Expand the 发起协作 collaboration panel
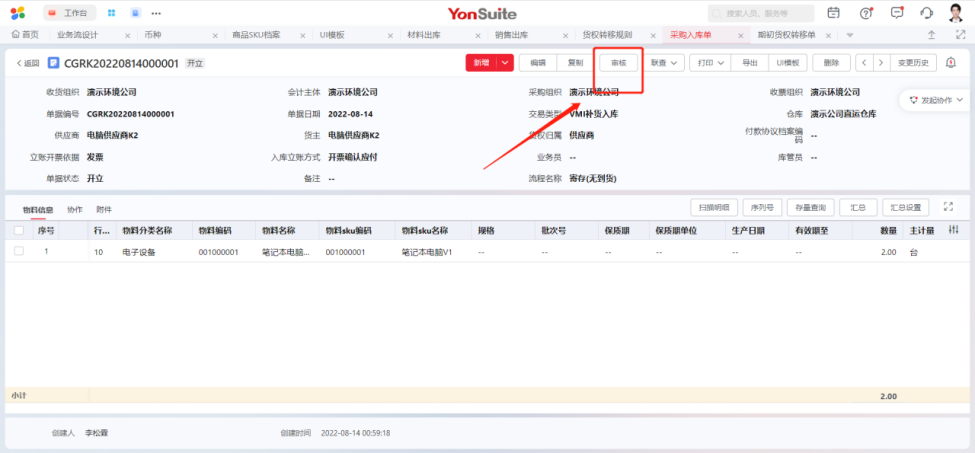 point(935,100)
